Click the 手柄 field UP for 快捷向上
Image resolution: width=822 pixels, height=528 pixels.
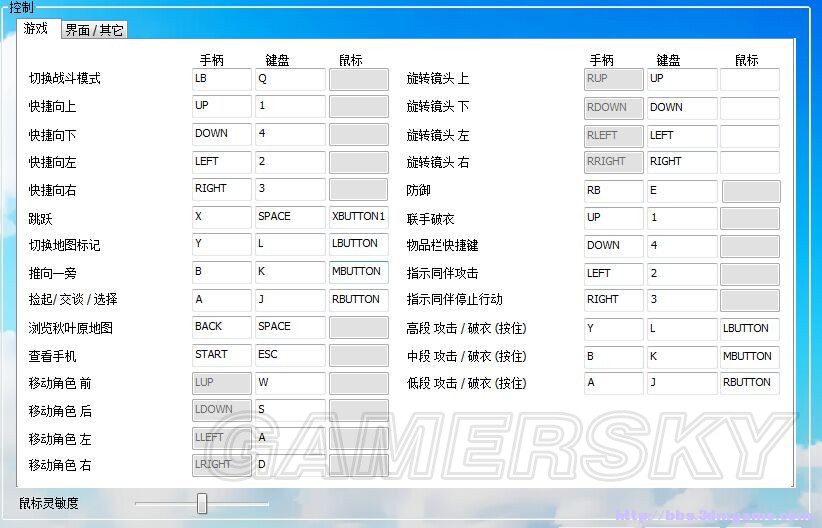222,106
